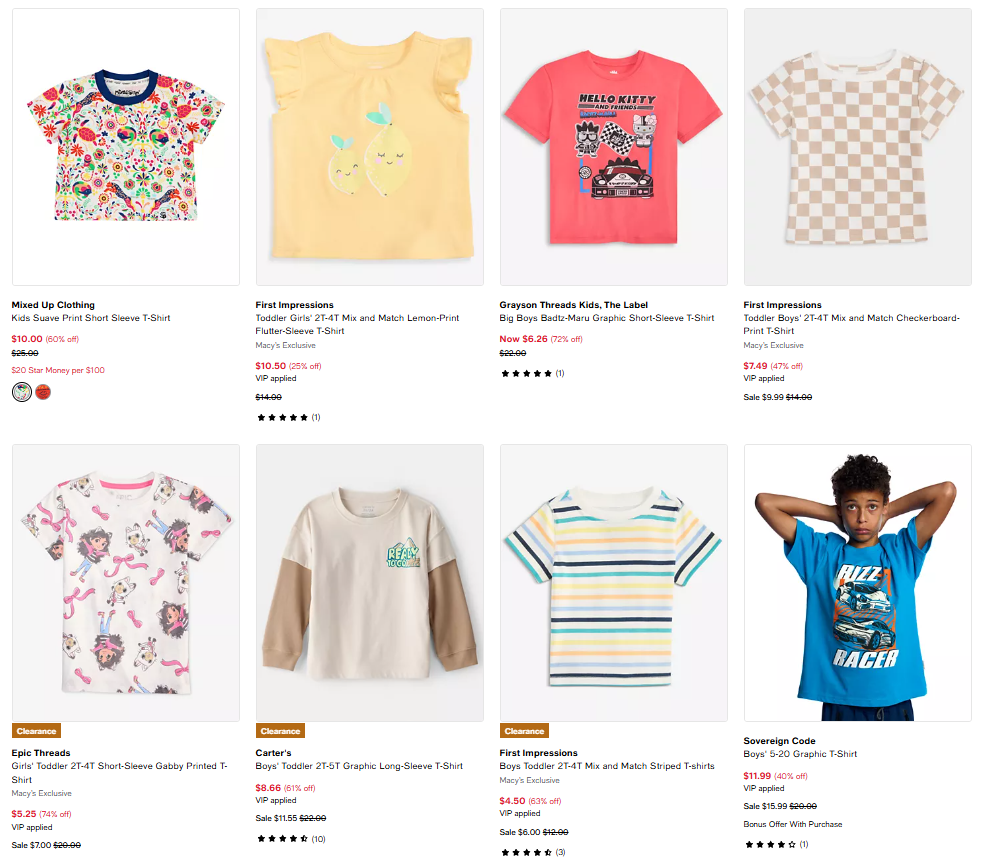Click the star rating on Sovereign Code Graphic T-Shirt
The height and width of the screenshot is (858, 987).
pos(771,844)
